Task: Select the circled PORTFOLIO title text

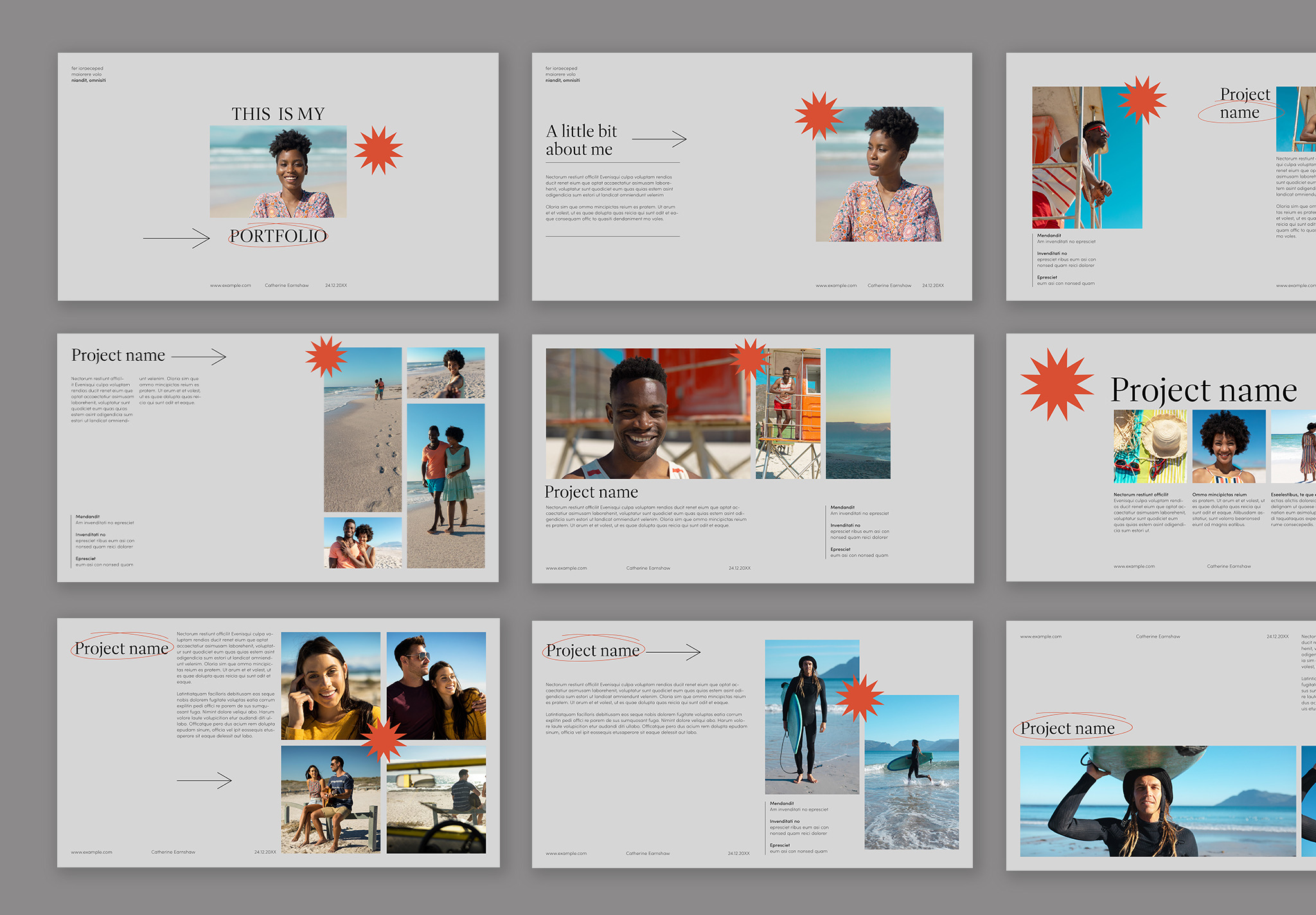Action: tap(278, 236)
